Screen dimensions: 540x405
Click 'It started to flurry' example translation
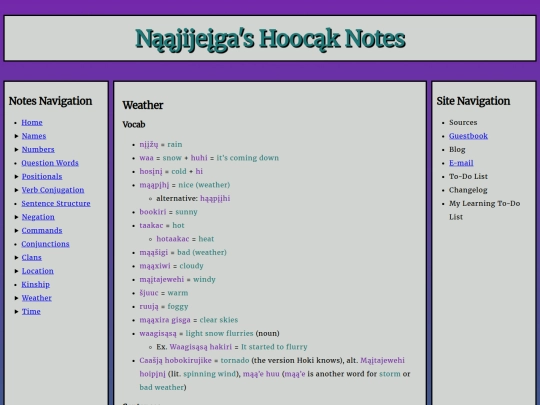coord(274,347)
